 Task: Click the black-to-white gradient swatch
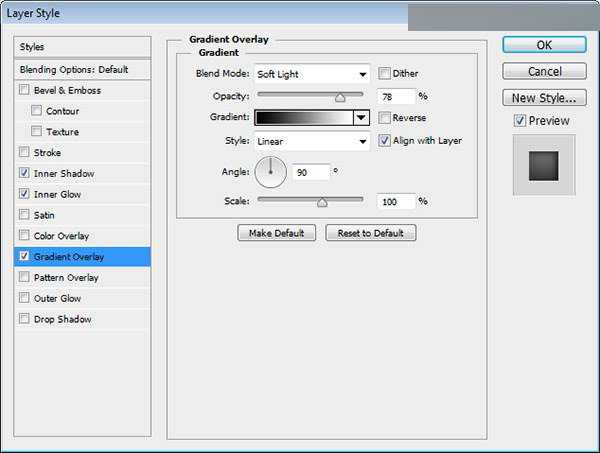(x=304, y=118)
